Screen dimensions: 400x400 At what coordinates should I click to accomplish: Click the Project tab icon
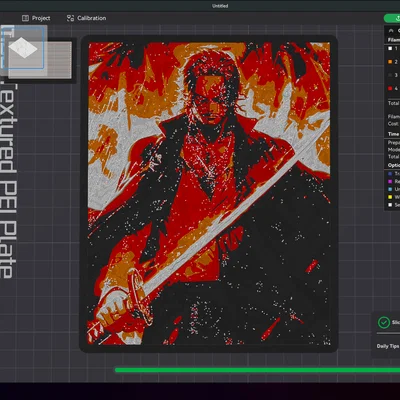pos(25,18)
